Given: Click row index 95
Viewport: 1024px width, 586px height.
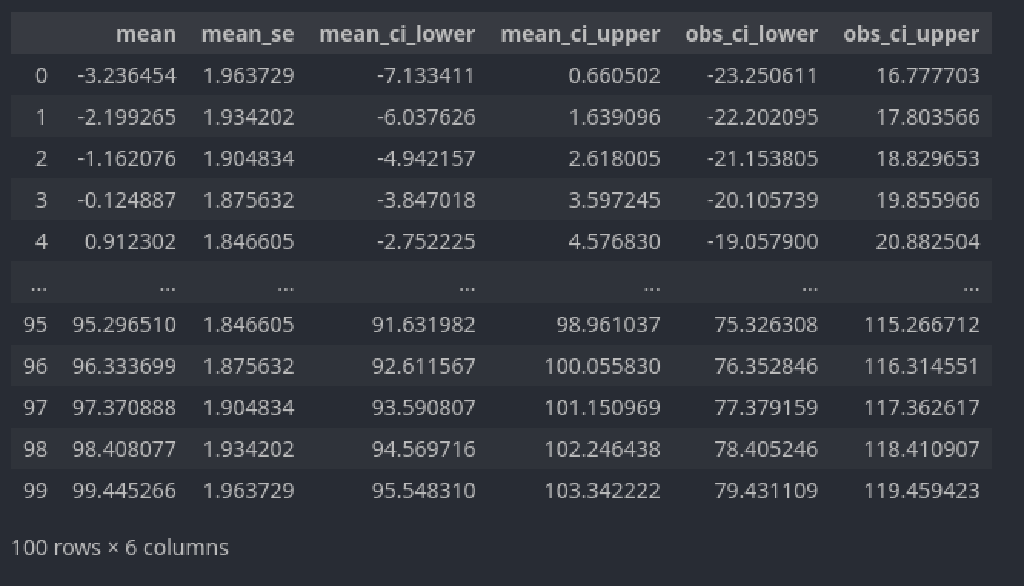Looking at the screenshot, I should (x=35, y=325).
